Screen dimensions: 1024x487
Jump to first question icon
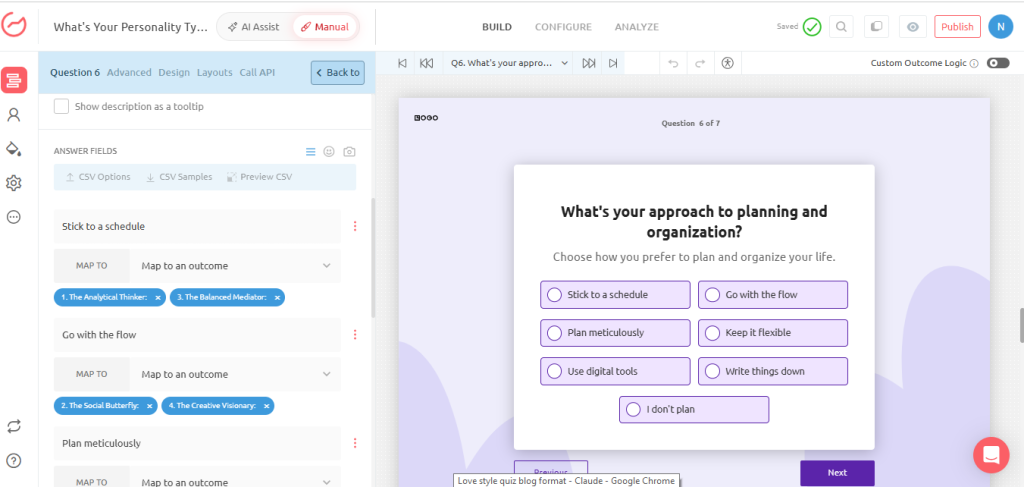pyautogui.click(x=402, y=63)
